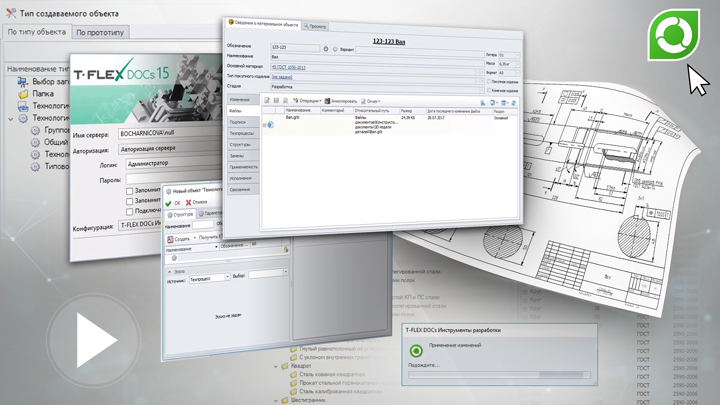The image size is (720, 405).
Task: Open the «Изменения» side tab
Action: point(243,100)
